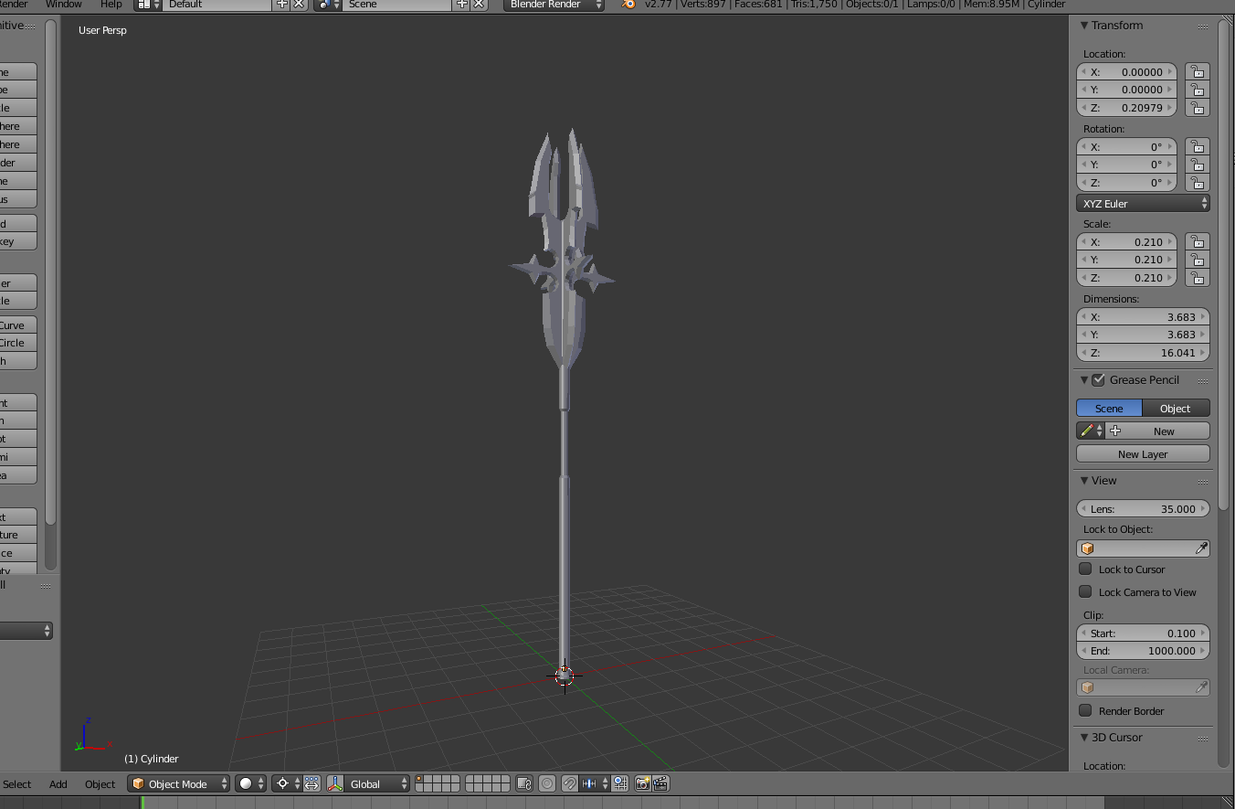
Task: Click the scene browse icon
Action: [x=327, y=5]
